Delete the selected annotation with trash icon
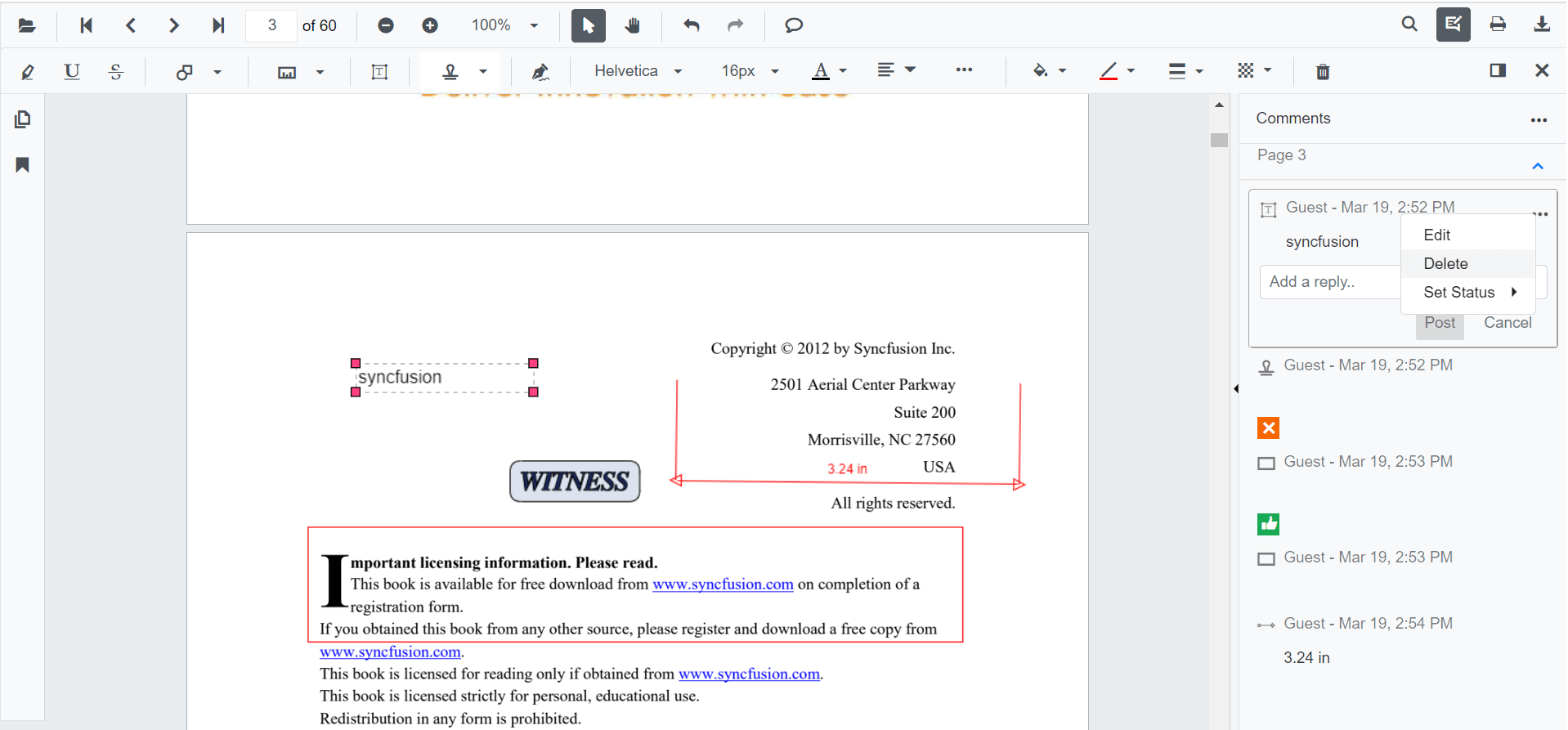This screenshot has width=1568, height=730. click(x=1323, y=72)
